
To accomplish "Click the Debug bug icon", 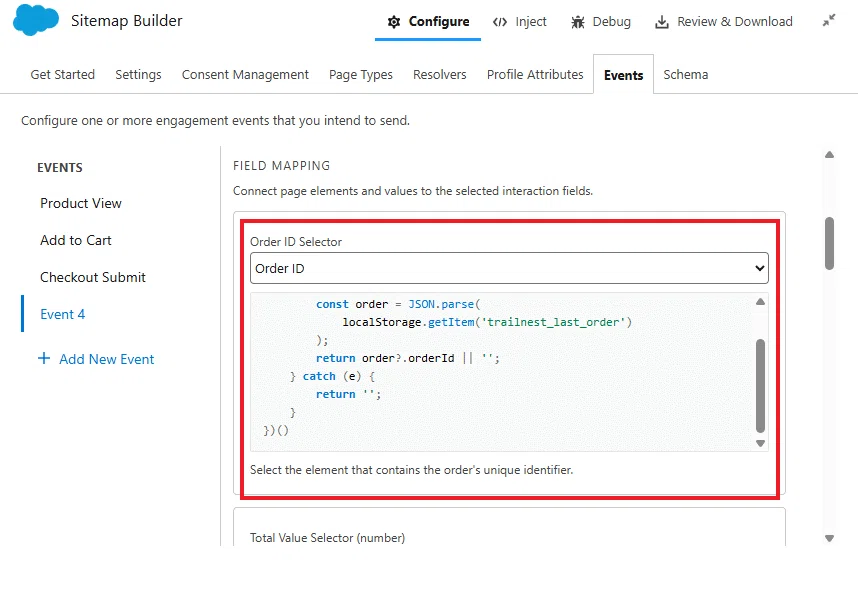I will click(578, 22).
